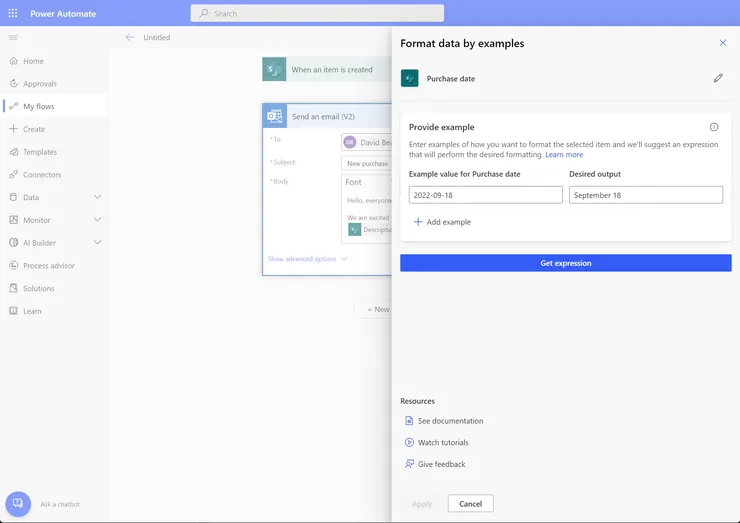Open the See documentation link
The height and width of the screenshot is (523, 740).
click(450, 421)
